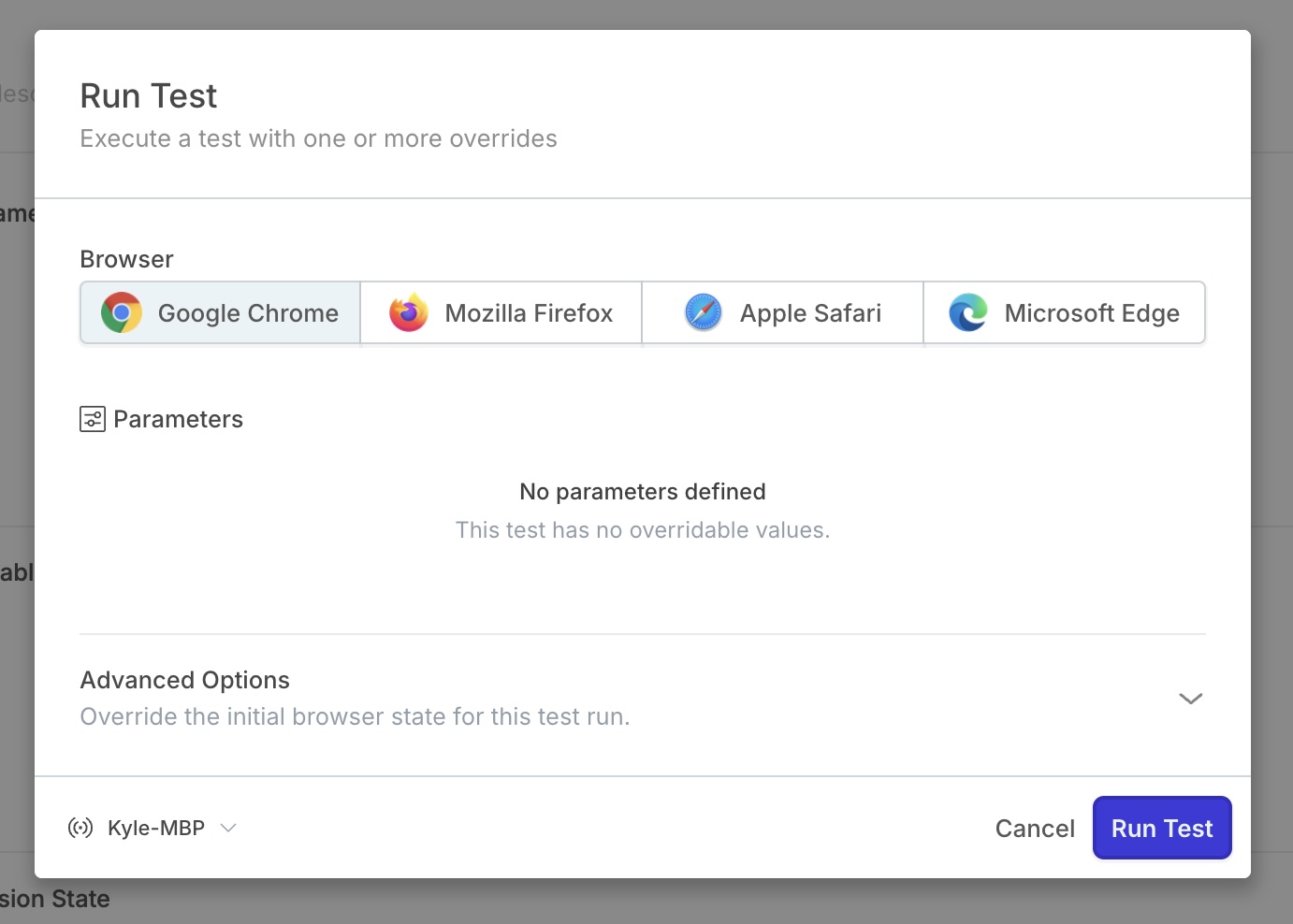1293x924 pixels.
Task: Cancel the Run Test dialog
Action: point(1034,829)
